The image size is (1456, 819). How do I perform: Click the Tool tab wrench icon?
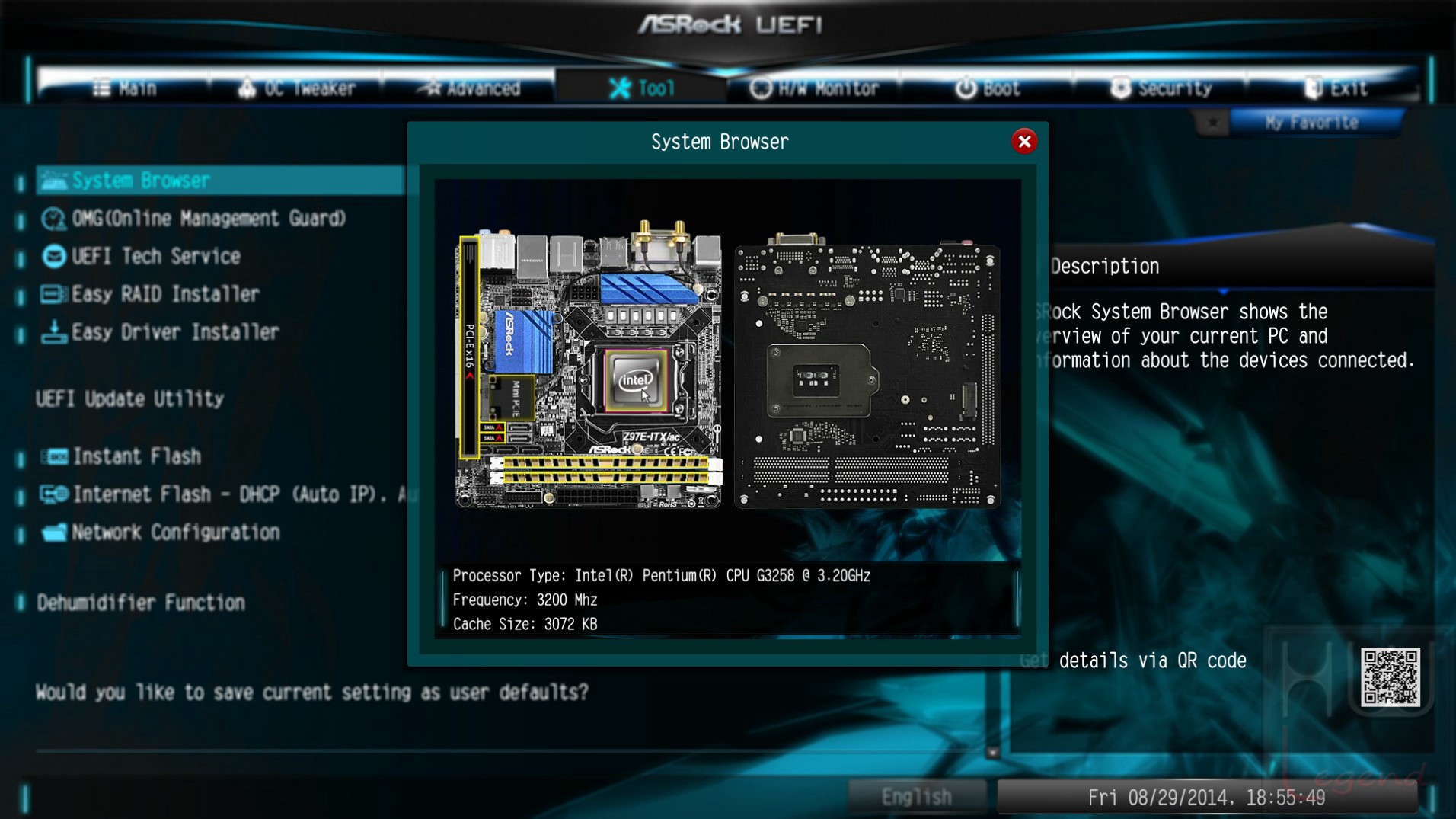620,88
